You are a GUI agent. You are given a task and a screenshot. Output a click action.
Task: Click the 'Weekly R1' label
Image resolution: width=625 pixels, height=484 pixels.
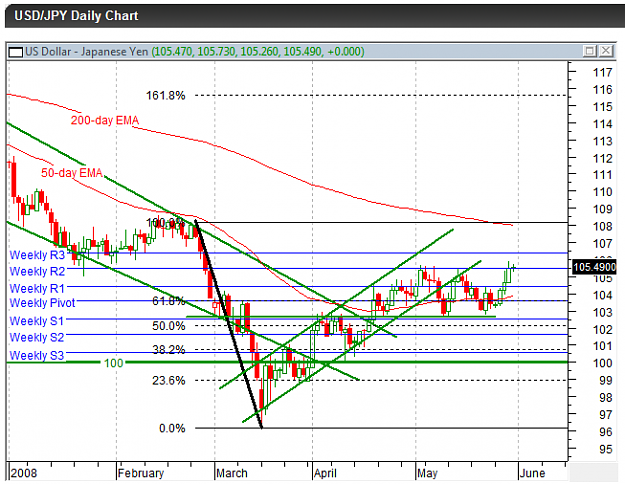[x=37, y=288]
